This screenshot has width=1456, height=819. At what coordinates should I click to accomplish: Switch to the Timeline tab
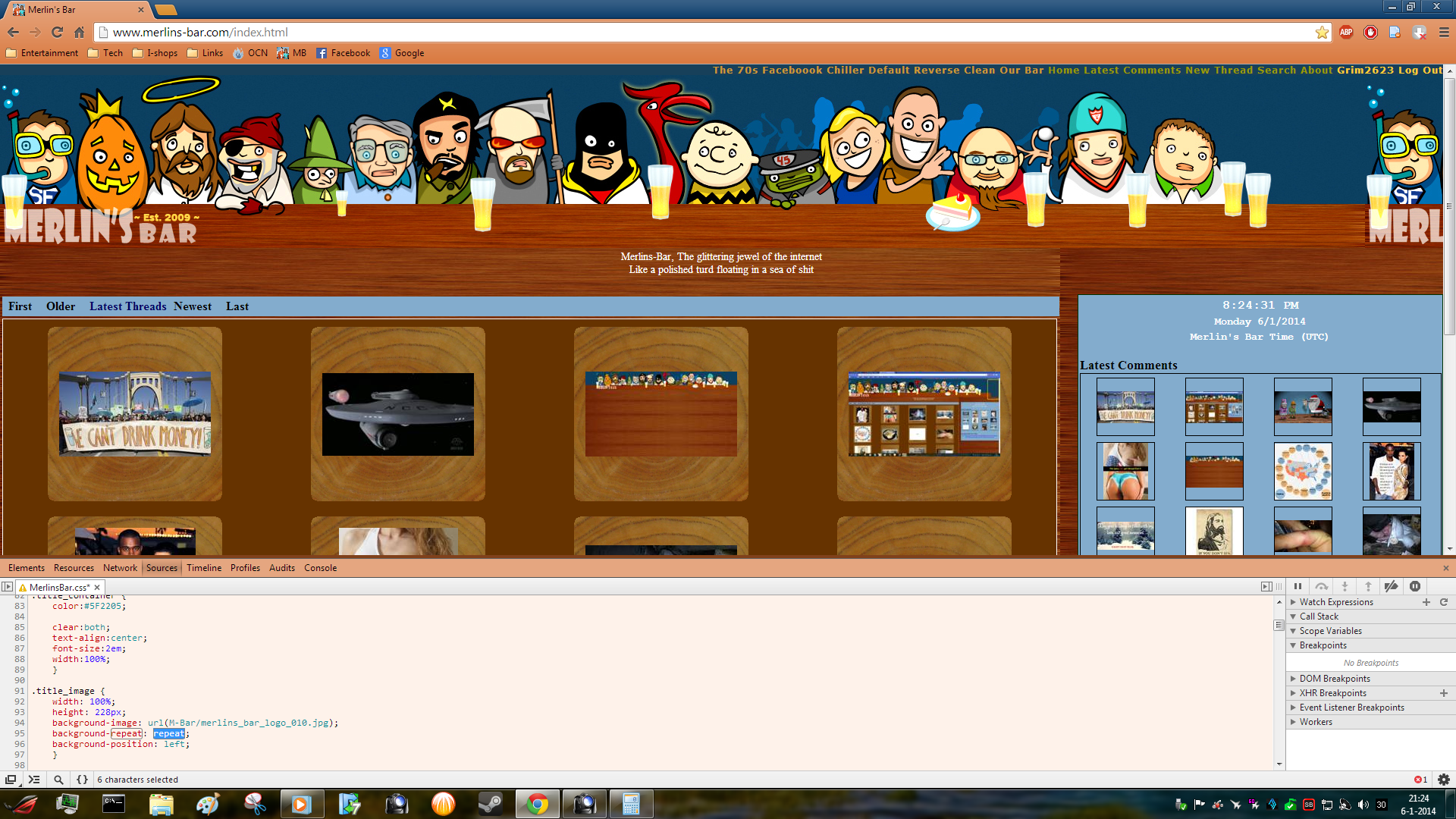coord(204,568)
